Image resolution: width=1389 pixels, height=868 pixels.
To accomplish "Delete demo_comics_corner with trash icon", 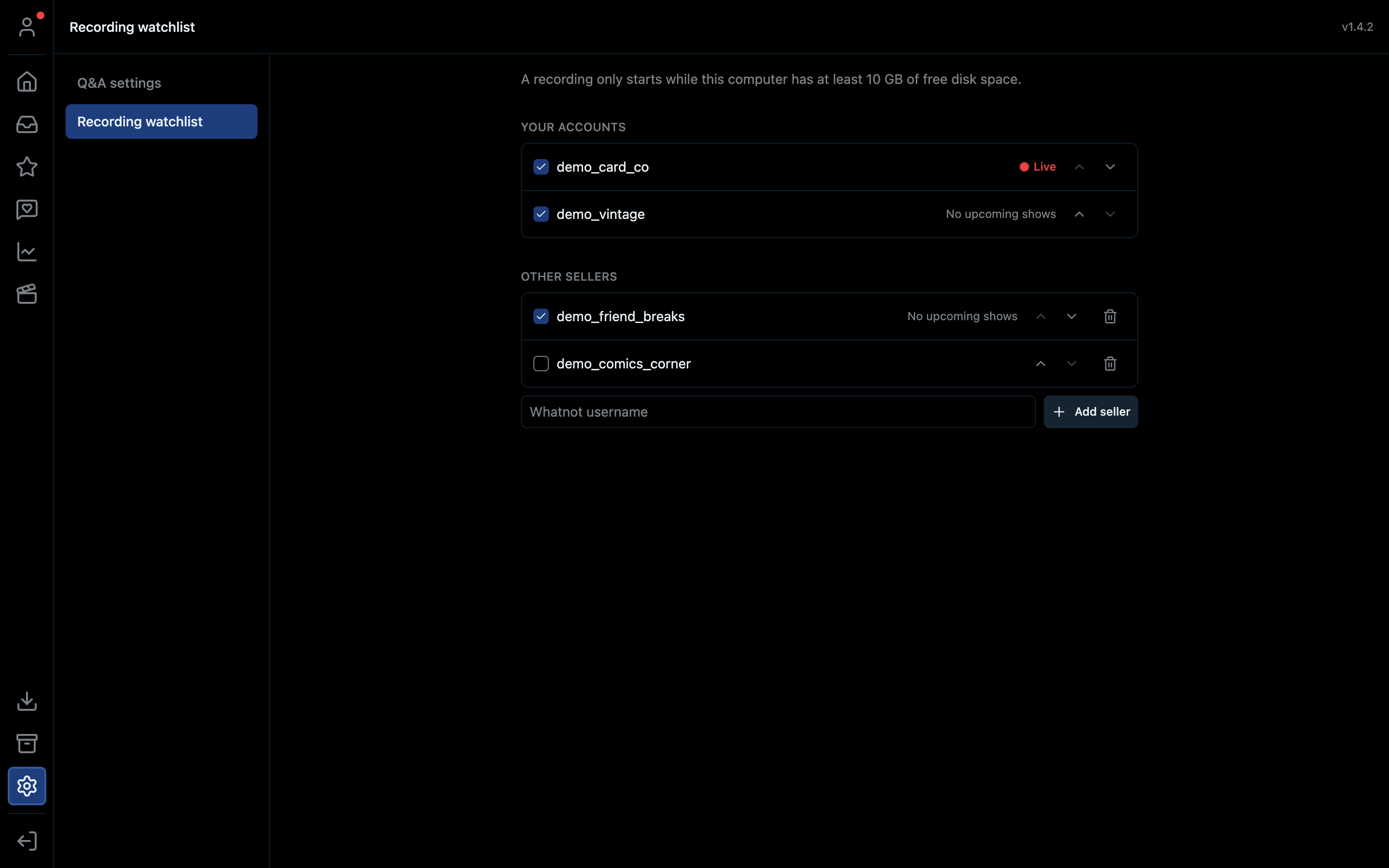I will pyautogui.click(x=1110, y=364).
